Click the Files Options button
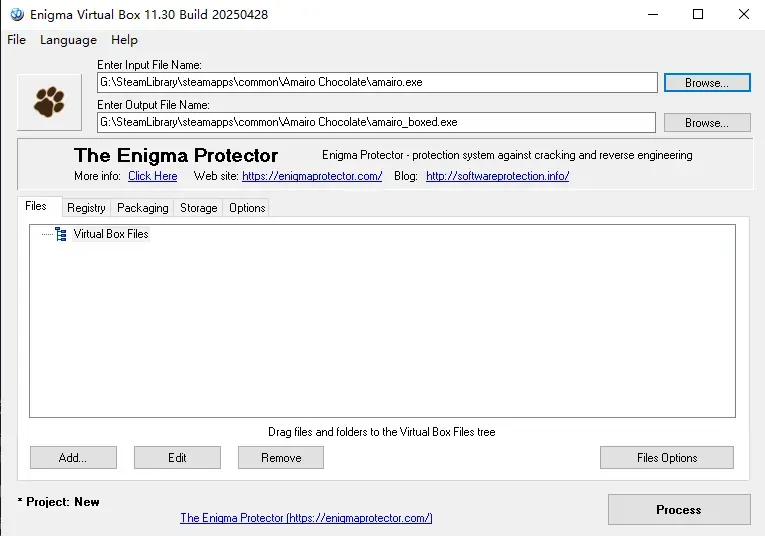 [x=667, y=457]
